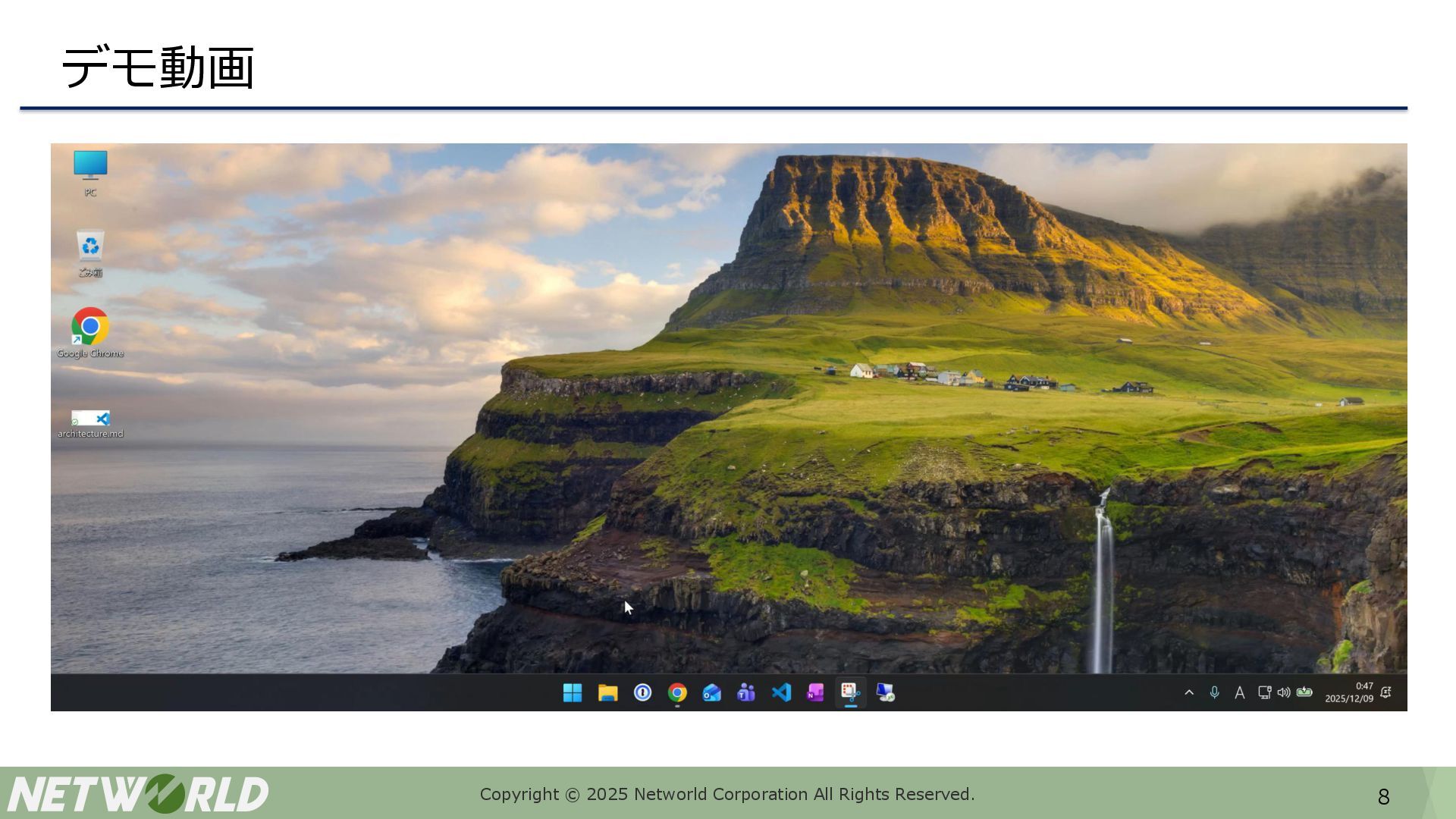Open OneNote from the taskbar
Viewport: 1456px width, 819px height.
pyautogui.click(x=815, y=692)
